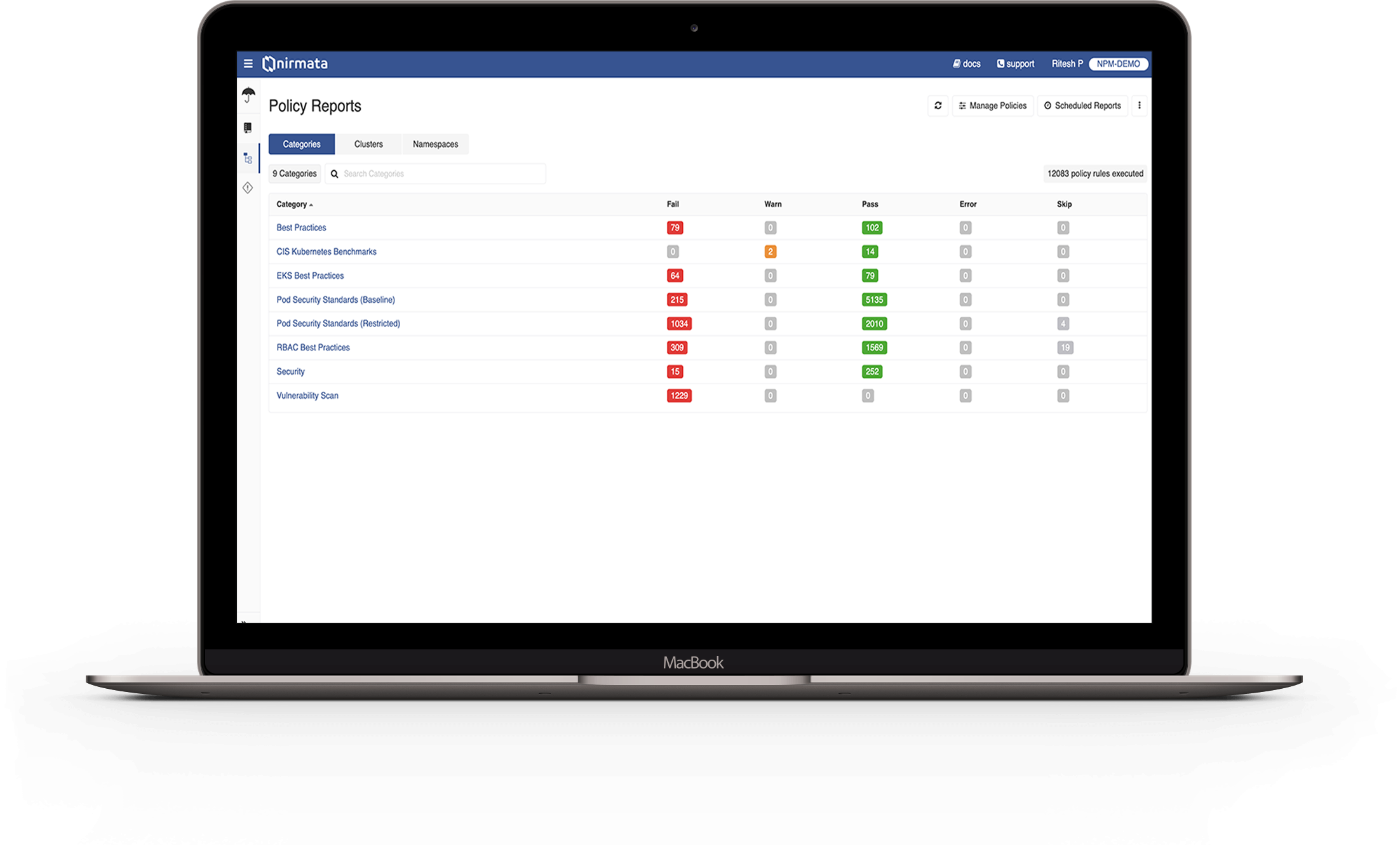Image resolution: width=1400 pixels, height=845 pixels.
Task: Open the hamburger menu icon
Action: 248,63
